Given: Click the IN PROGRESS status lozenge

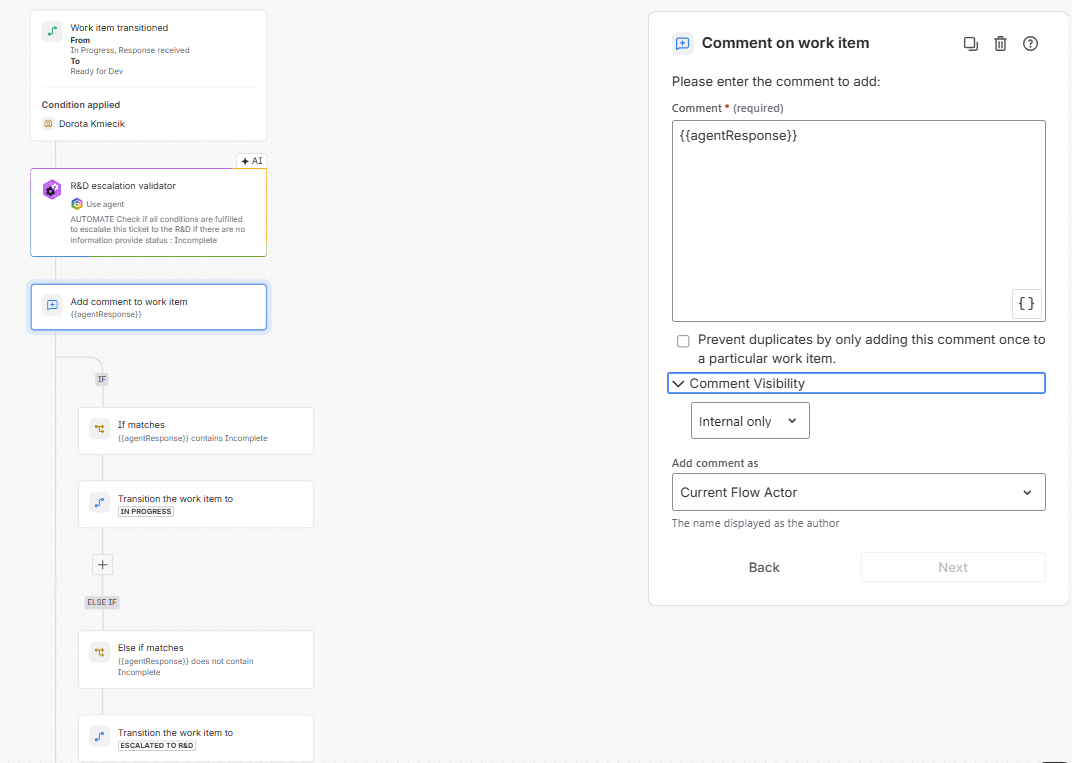Looking at the screenshot, I should (146, 511).
